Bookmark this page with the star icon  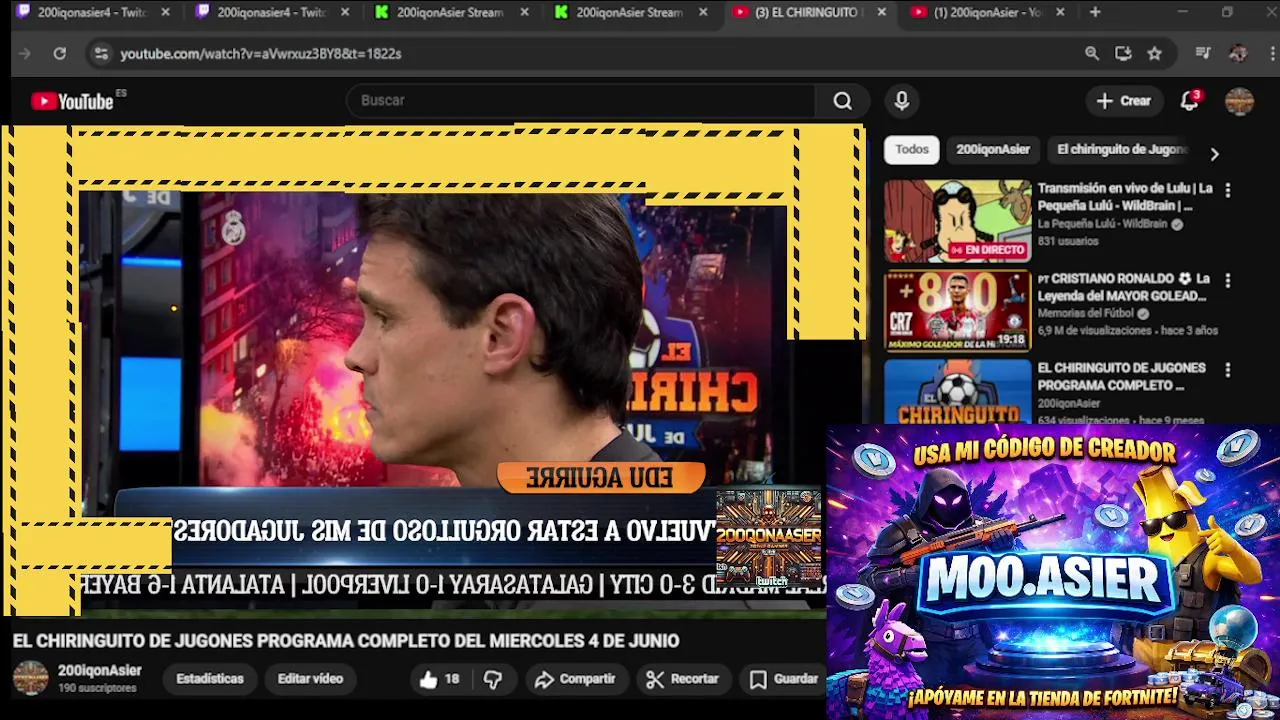click(x=1154, y=54)
